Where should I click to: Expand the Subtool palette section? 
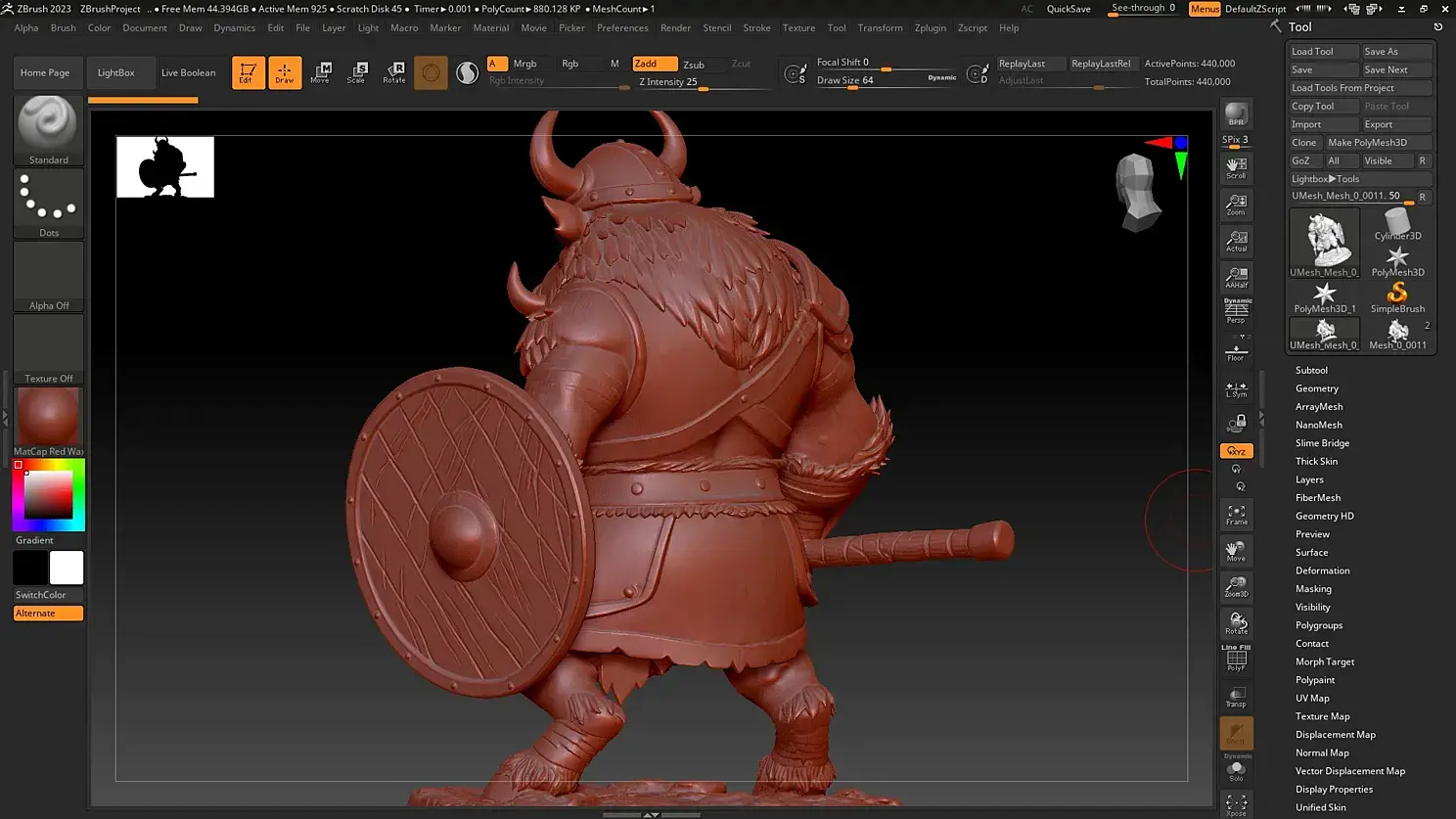(x=1311, y=370)
